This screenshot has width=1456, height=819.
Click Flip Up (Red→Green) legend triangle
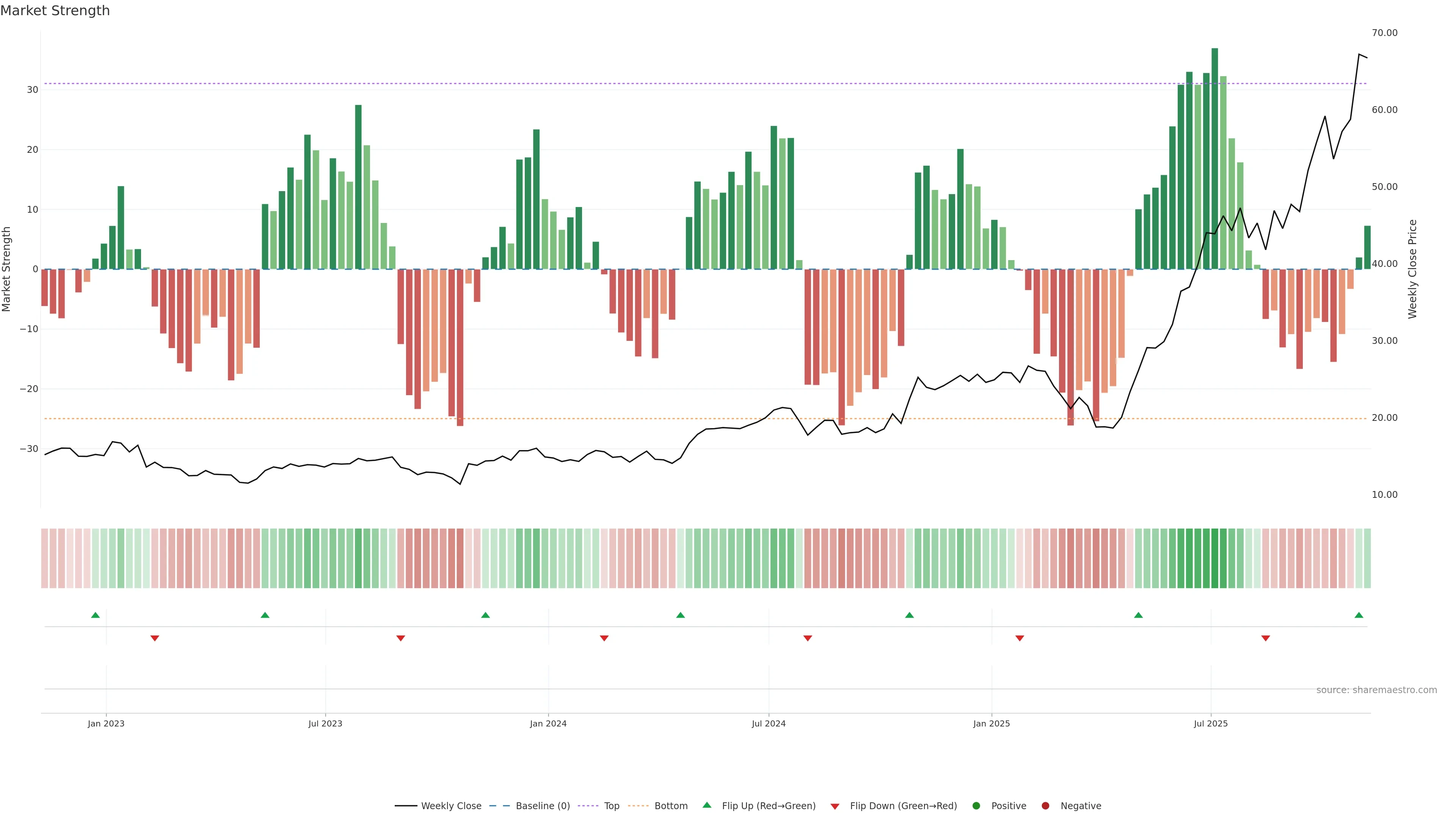(706, 805)
